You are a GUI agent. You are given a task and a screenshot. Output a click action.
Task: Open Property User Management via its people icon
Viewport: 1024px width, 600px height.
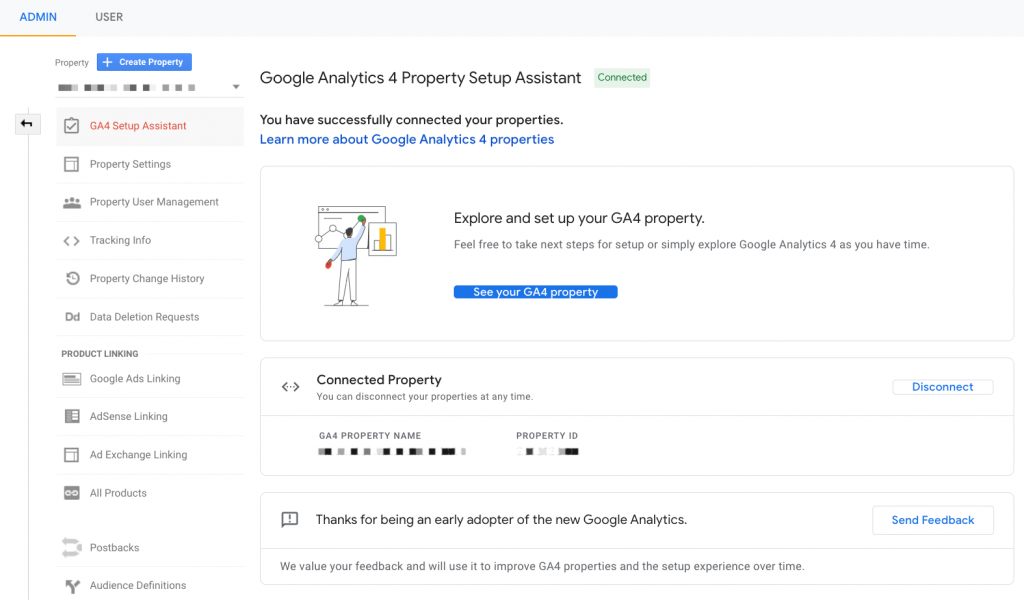(72, 202)
